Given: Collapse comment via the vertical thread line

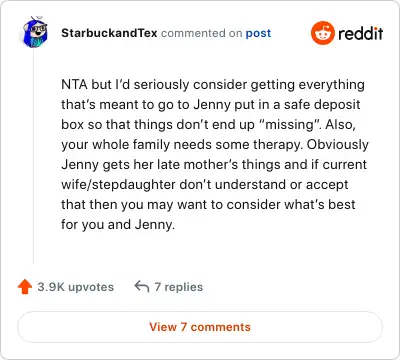Looking at the screenshot, I should tap(33, 157).
